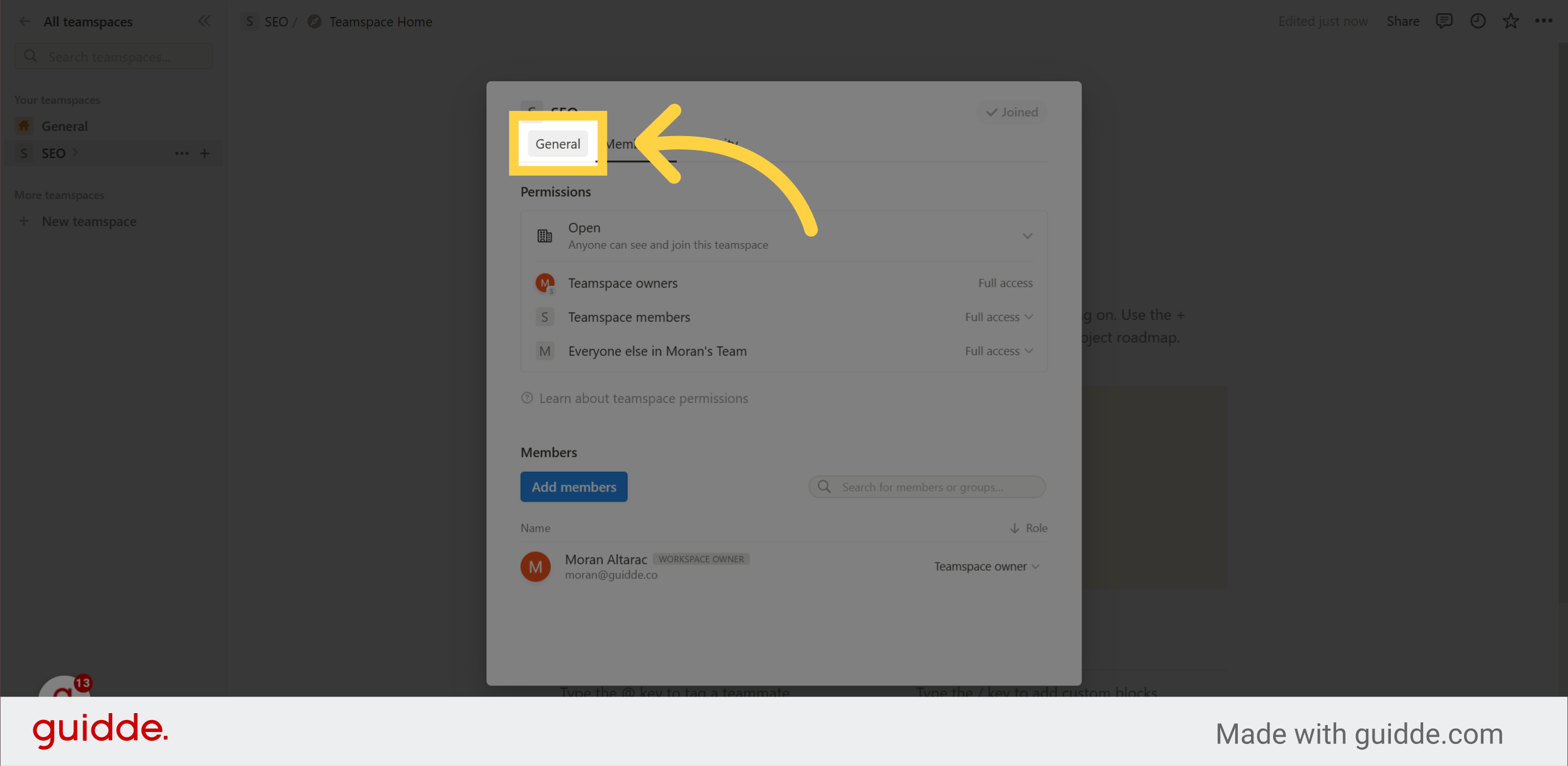Change Everyone else in Moran's Team access
Image resolution: width=1568 pixels, height=766 pixels.
[x=999, y=351]
